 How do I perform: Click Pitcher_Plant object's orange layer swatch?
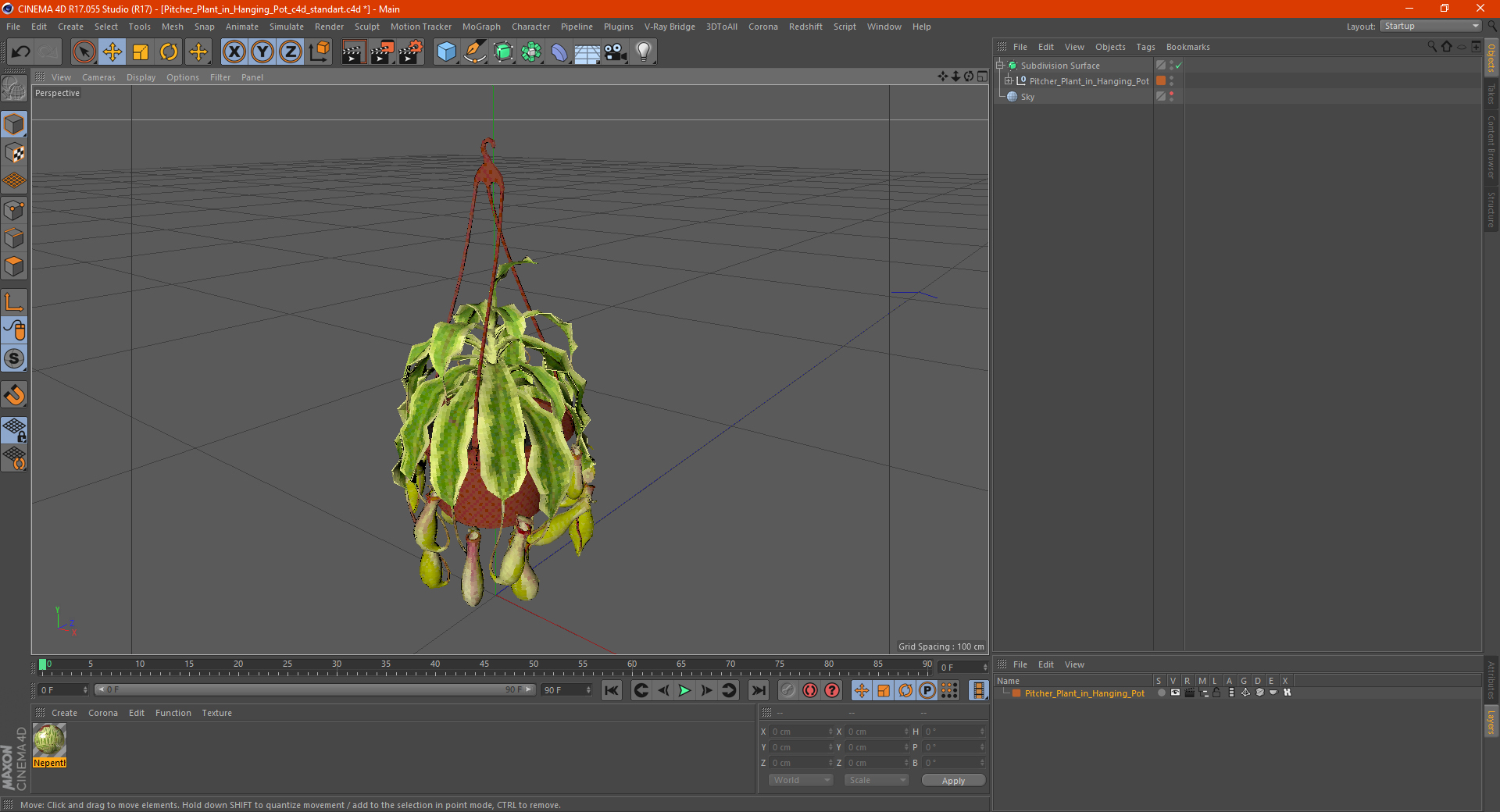click(1161, 81)
